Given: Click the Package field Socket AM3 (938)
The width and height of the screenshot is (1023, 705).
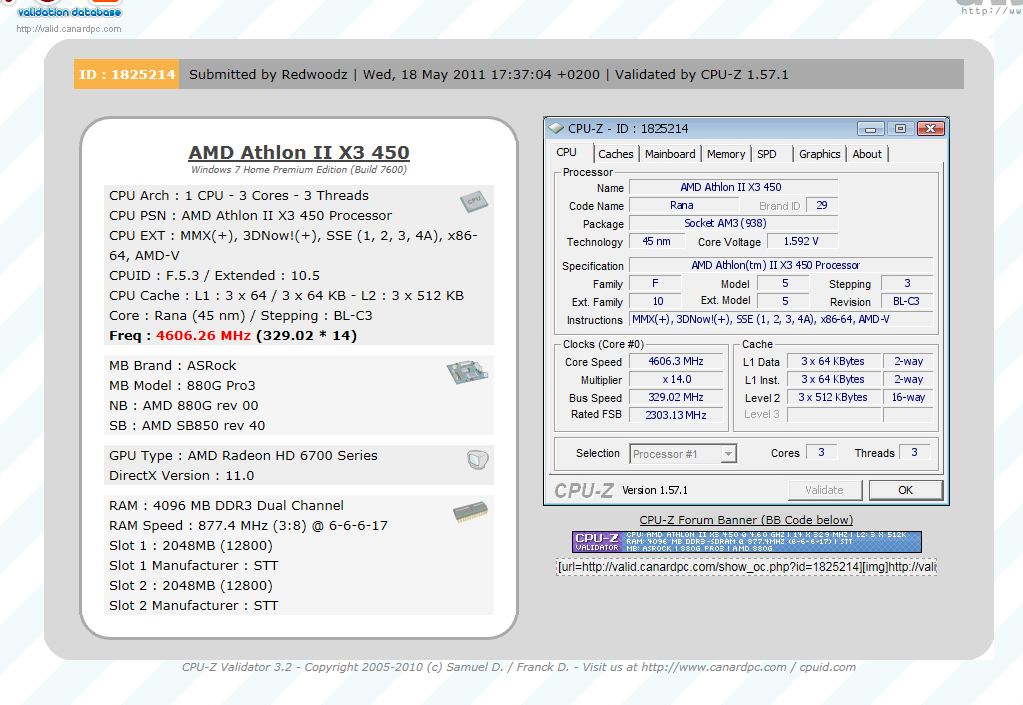Looking at the screenshot, I should pyautogui.click(x=733, y=223).
